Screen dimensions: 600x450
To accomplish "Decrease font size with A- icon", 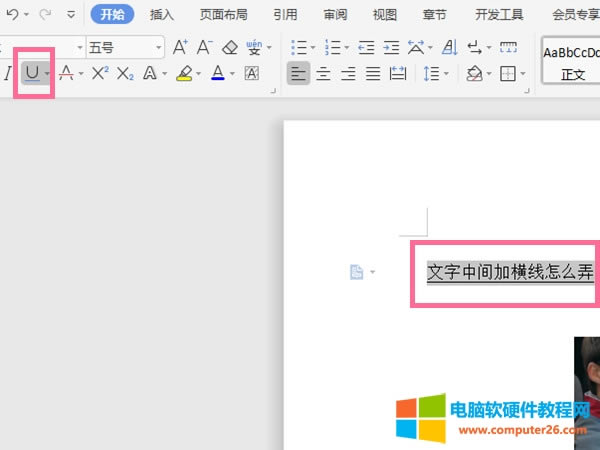I will [204, 47].
